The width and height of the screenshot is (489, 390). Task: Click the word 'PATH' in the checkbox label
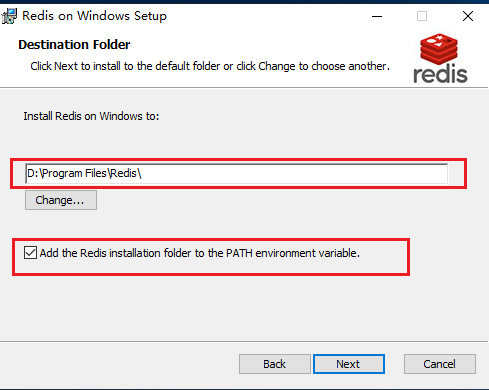[239, 253]
